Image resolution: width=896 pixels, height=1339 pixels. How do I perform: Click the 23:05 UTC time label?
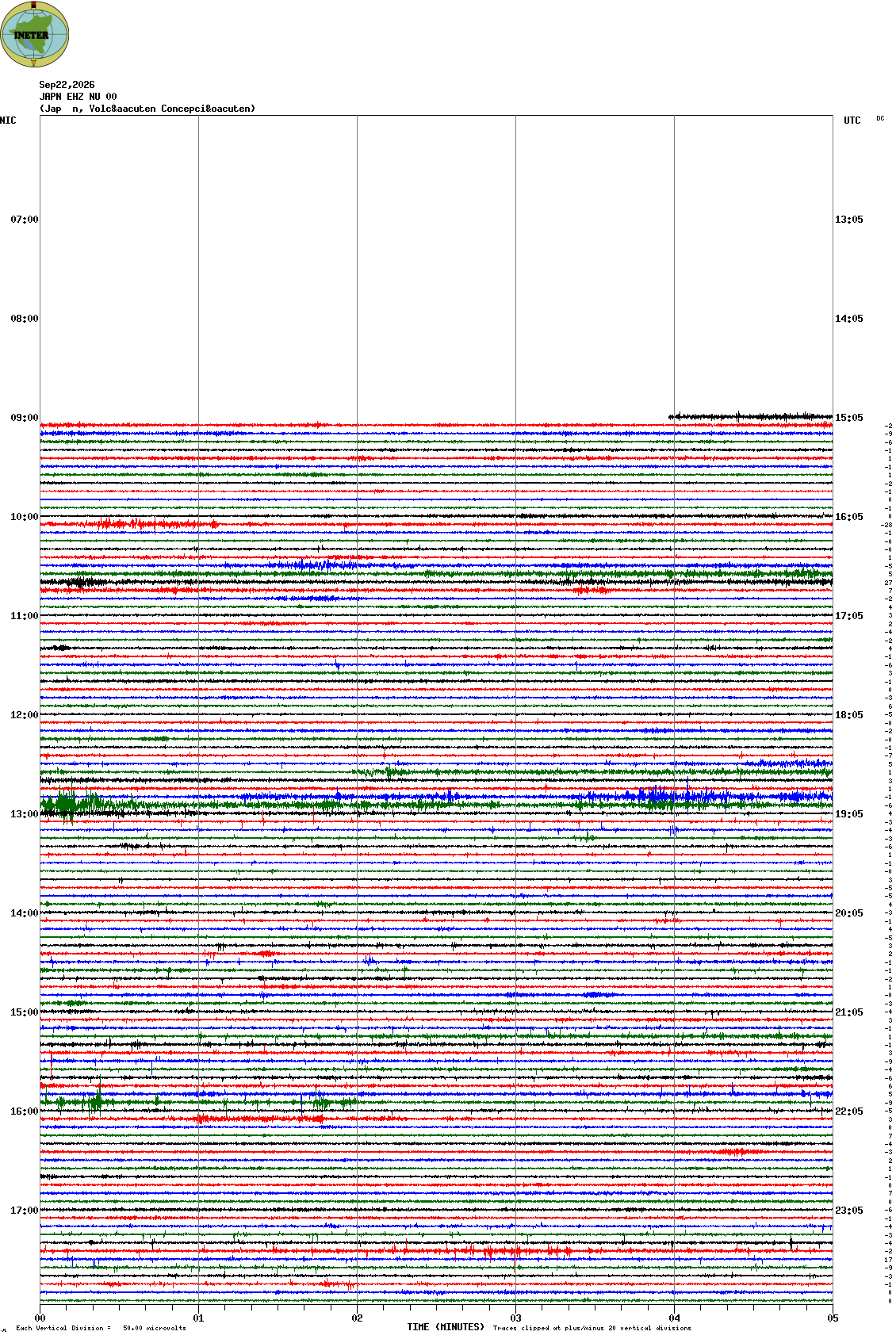pos(849,1211)
